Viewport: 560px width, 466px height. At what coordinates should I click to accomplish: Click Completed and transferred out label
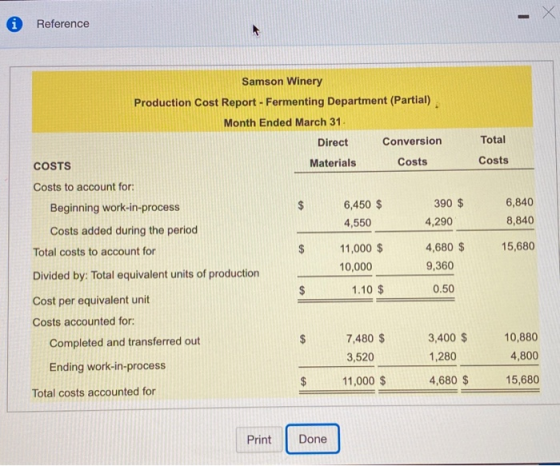pyautogui.click(x=125, y=342)
